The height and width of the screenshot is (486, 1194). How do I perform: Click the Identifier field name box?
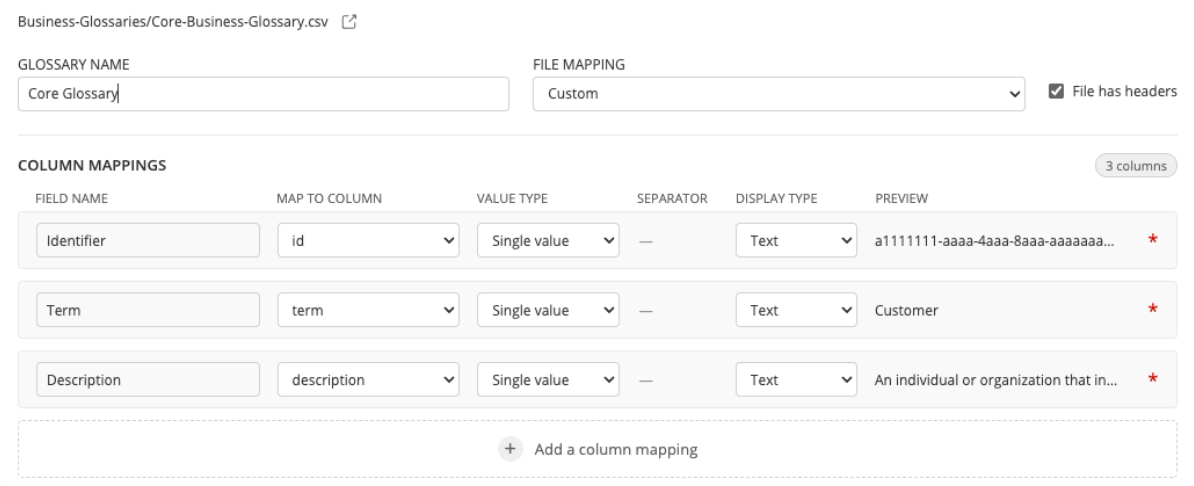pyautogui.click(x=147, y=241)
